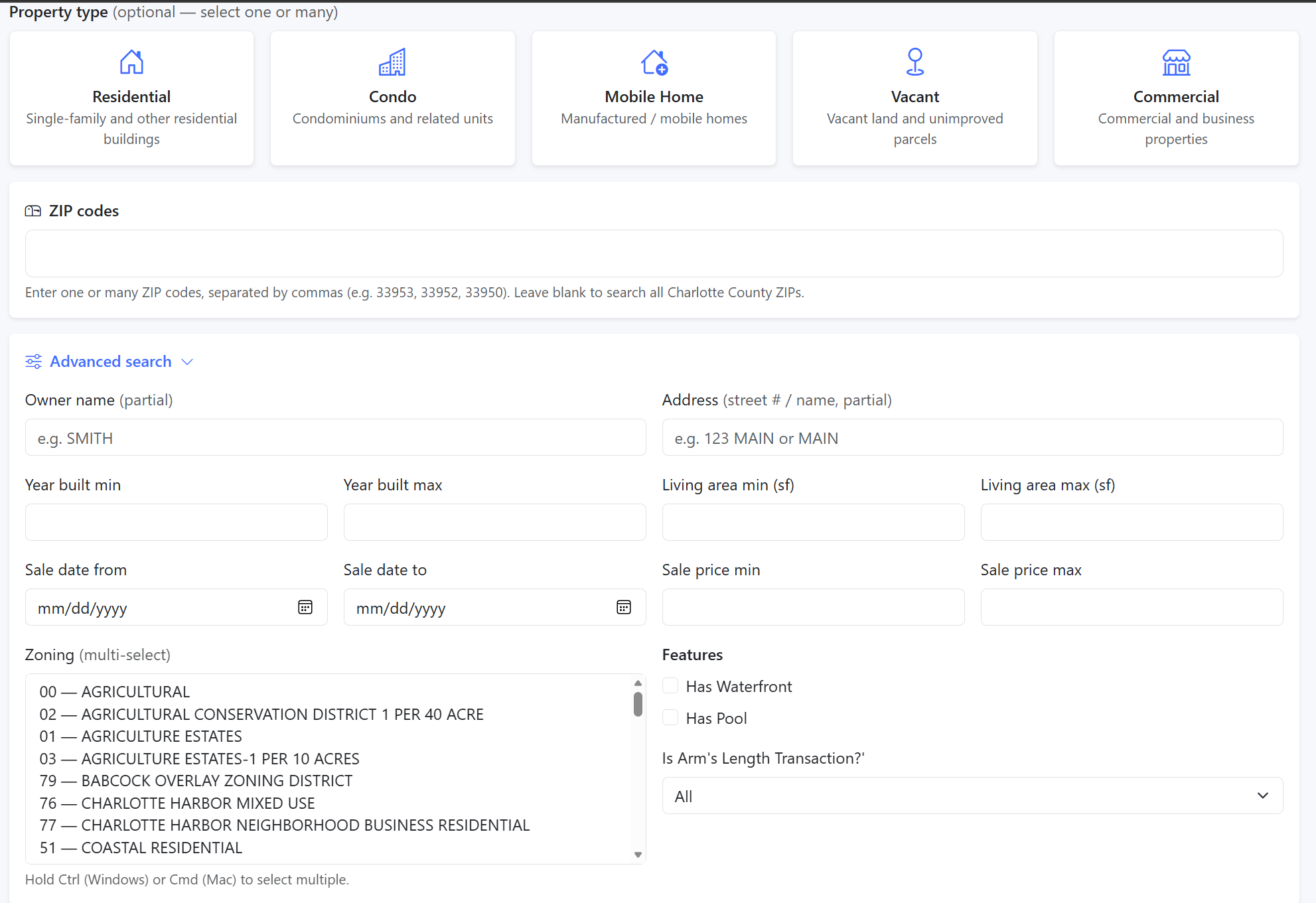Image resolution: width=1316 pixels, height=903 pixels.
Task: Click the ZIP codes mailbox icon
Action: click(33, 211)
